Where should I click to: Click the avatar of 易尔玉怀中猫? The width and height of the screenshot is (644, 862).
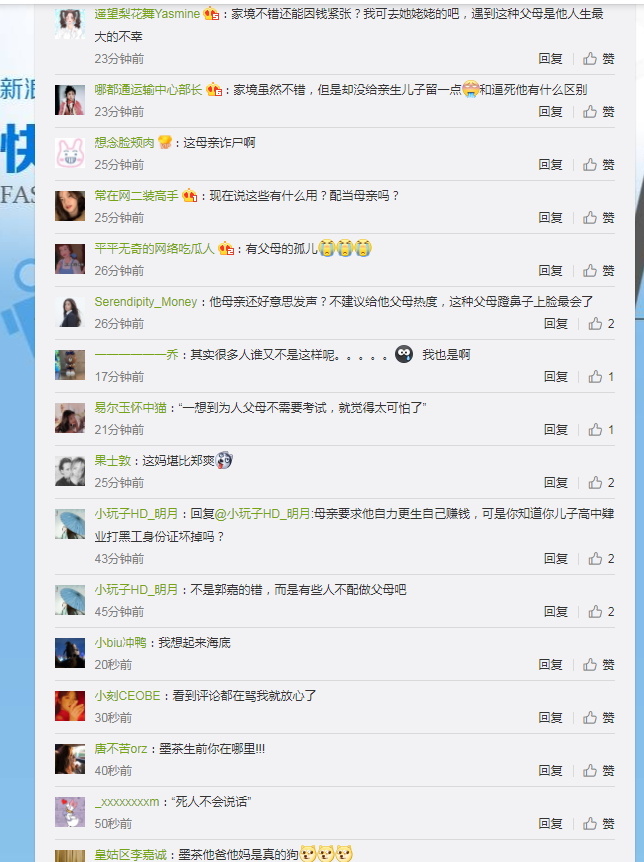pos(70,418)
